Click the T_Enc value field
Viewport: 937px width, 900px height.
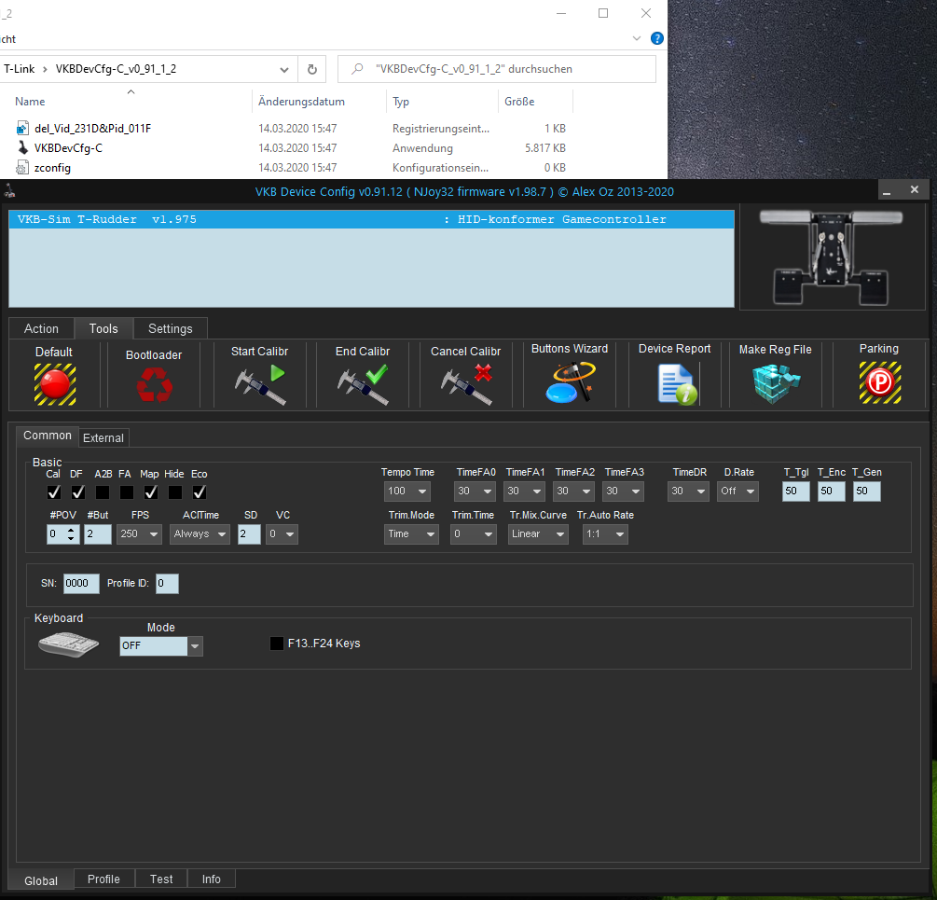coord(831,491)
